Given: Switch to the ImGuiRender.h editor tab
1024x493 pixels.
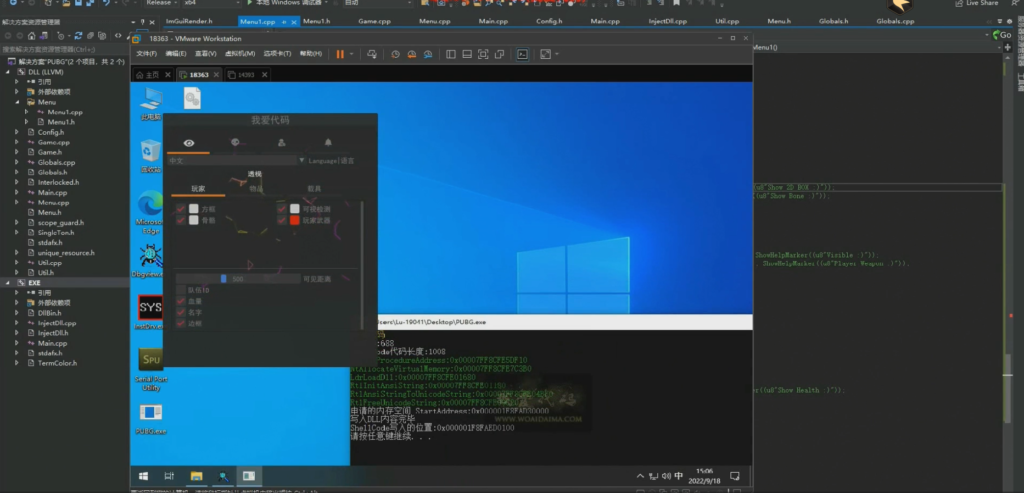Looking at the screenshot, I should pos(189,21).
